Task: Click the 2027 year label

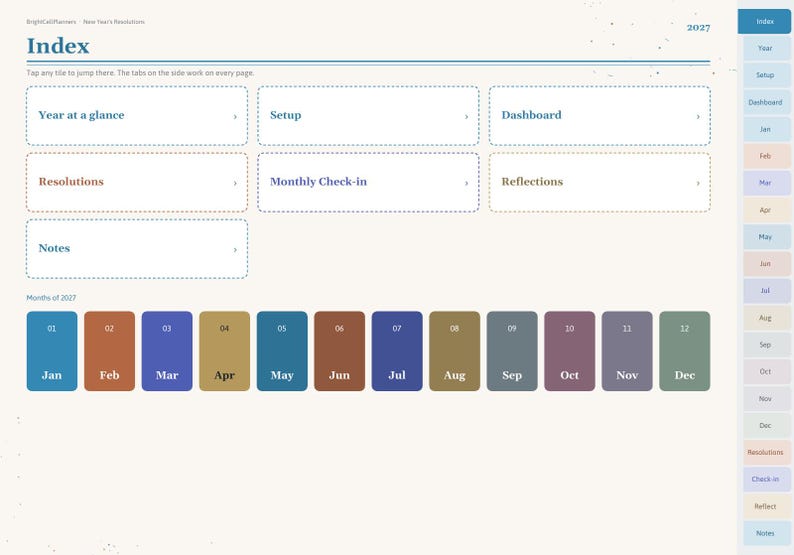Action: coord(698,27)
